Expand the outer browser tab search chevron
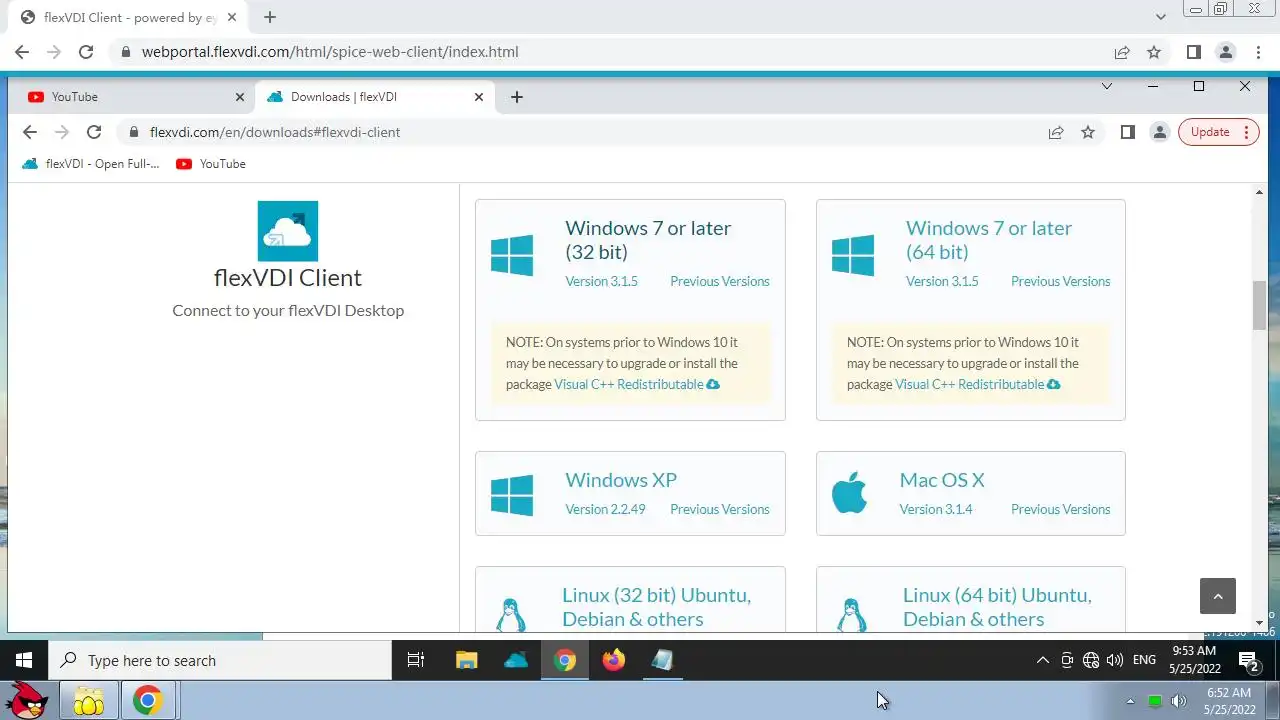Image resolution: width=1280 pixels, height=720 pixels. point(1160,17)
